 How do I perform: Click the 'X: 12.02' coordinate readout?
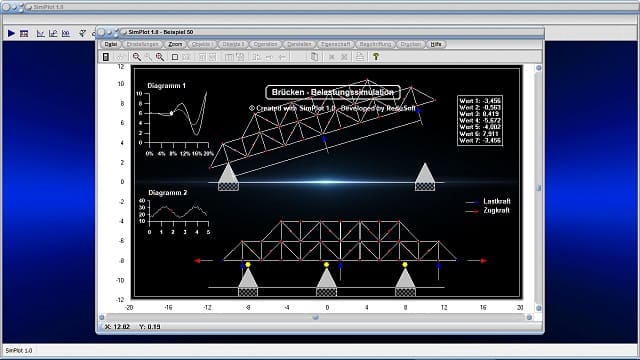click(117, 327)
